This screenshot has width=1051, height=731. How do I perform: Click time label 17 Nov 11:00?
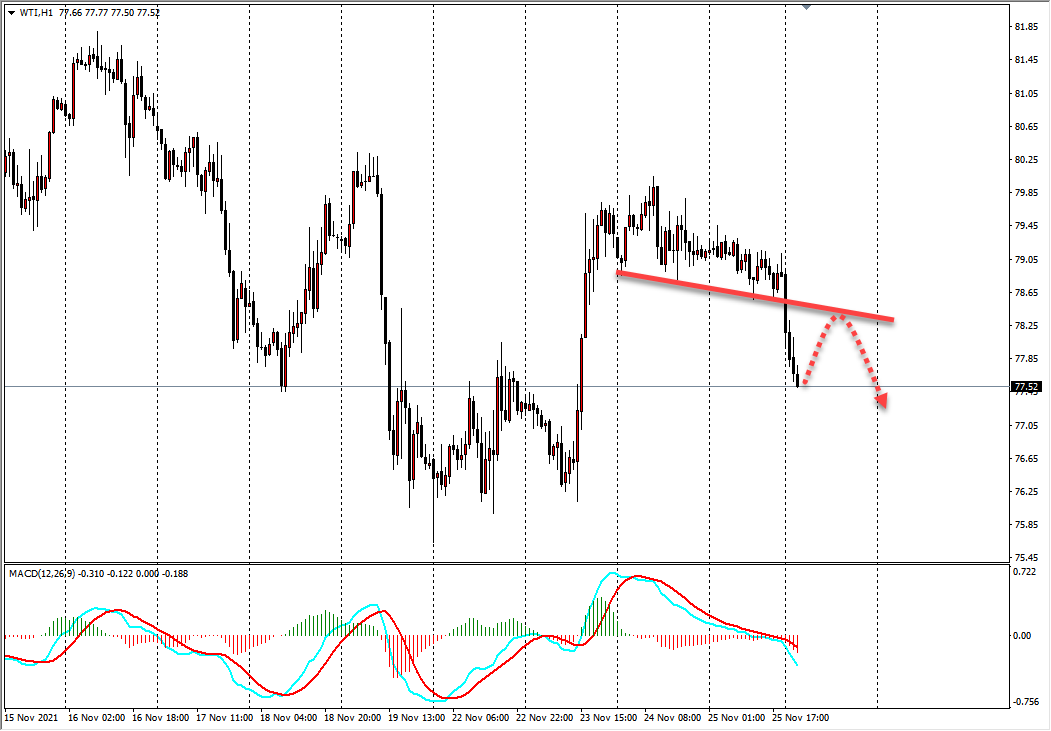click(225, 718)
